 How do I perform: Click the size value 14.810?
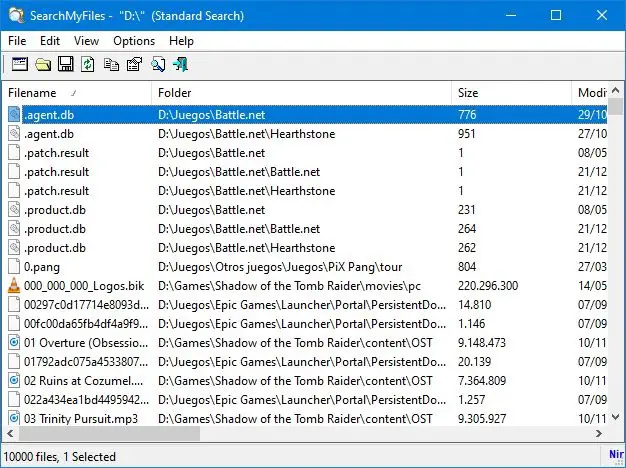475,305
